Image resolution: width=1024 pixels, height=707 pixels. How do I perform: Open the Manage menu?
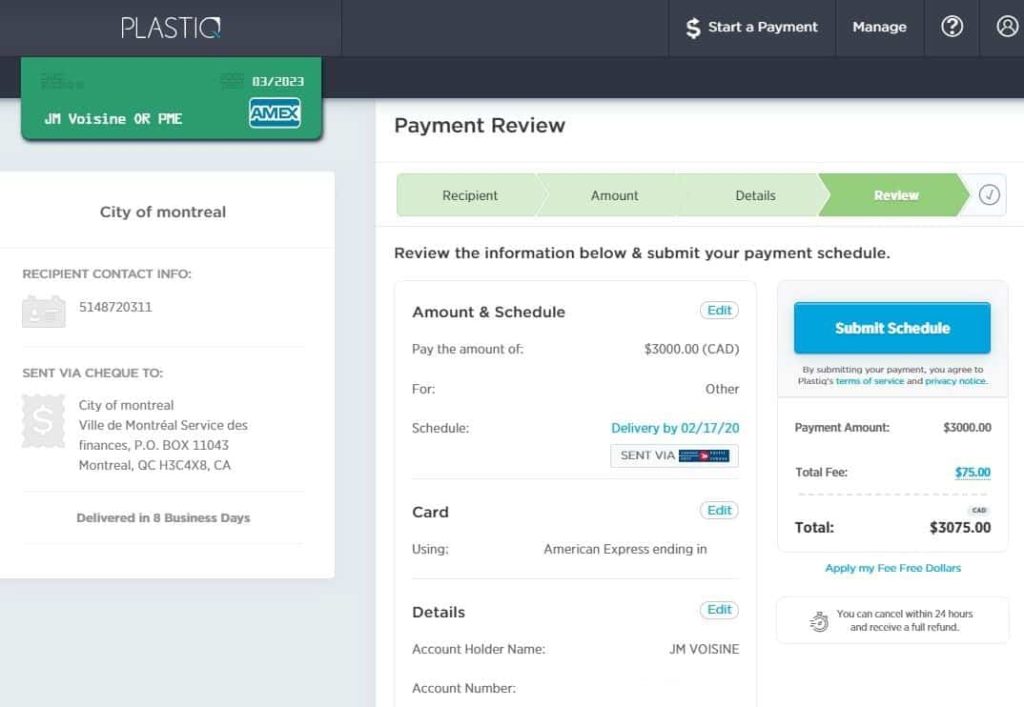[x=879, y=27]
